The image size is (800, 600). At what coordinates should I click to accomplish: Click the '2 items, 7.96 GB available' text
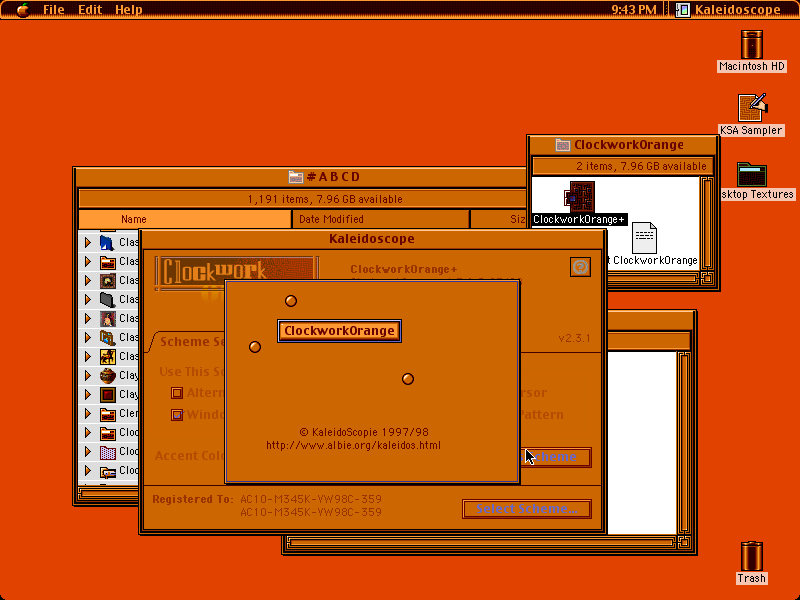[641, 166]
